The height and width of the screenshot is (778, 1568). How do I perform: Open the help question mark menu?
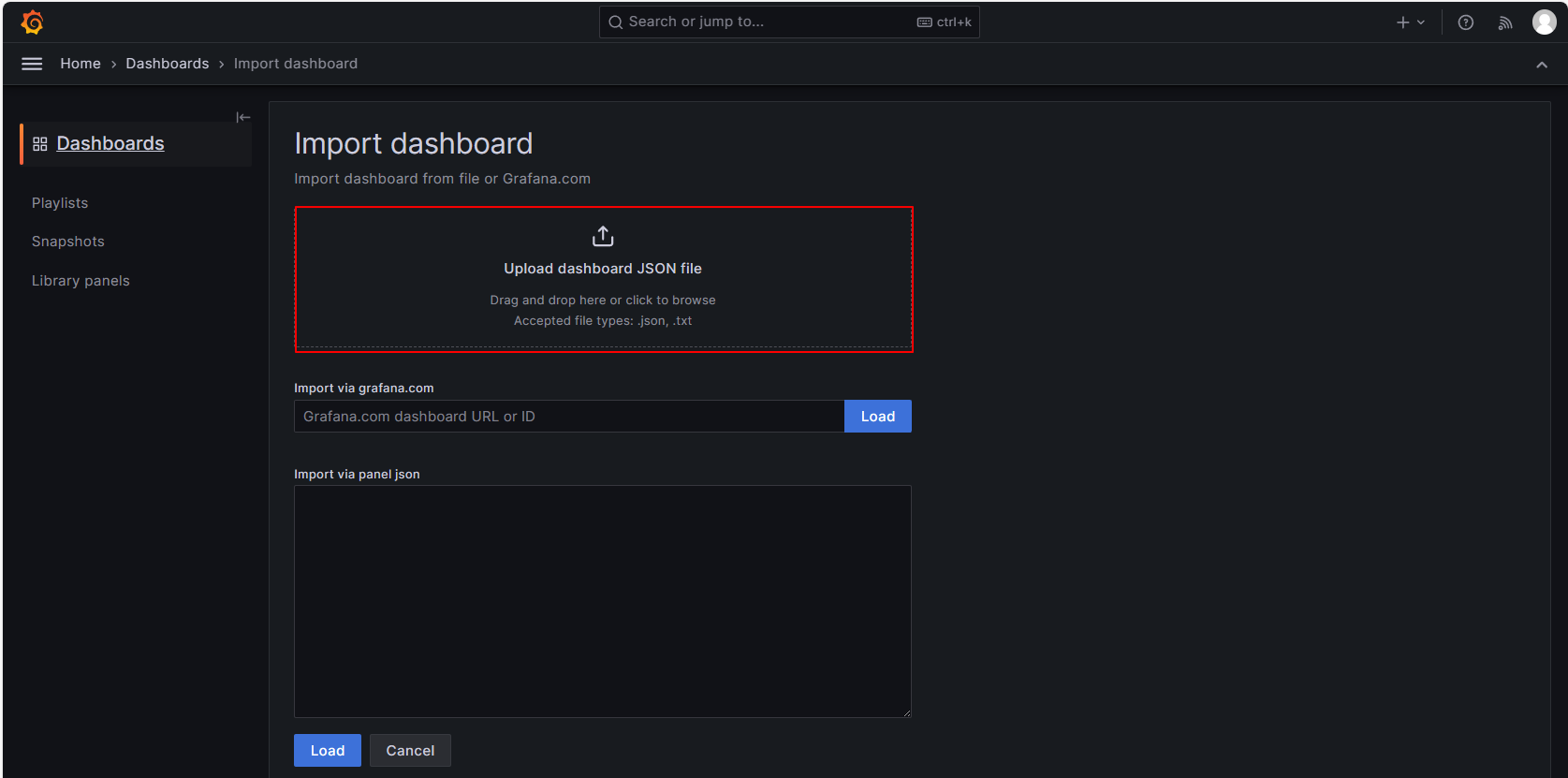[1466, 22]
